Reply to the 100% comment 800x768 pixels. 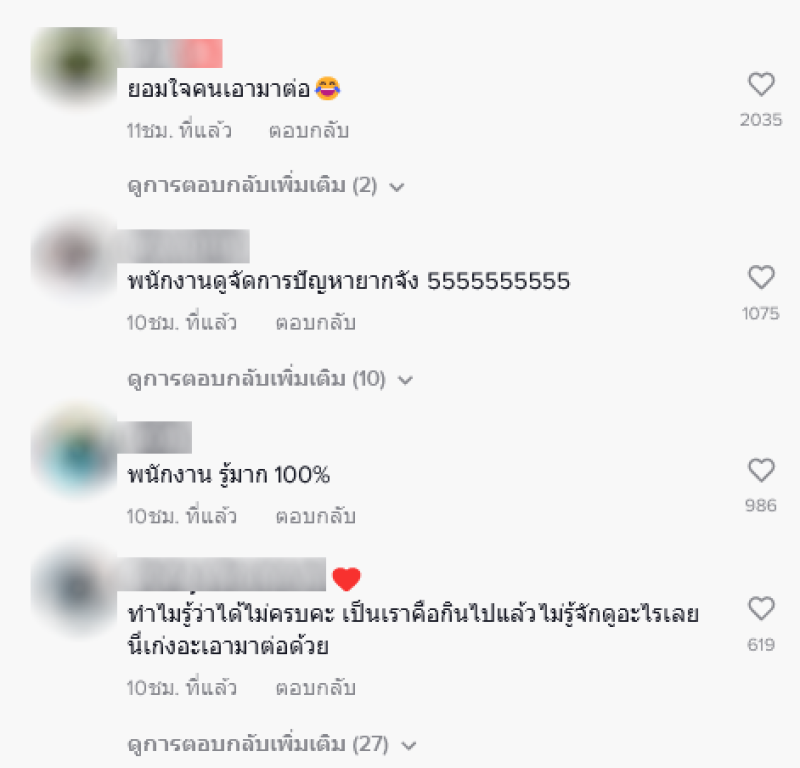(315, 516)
